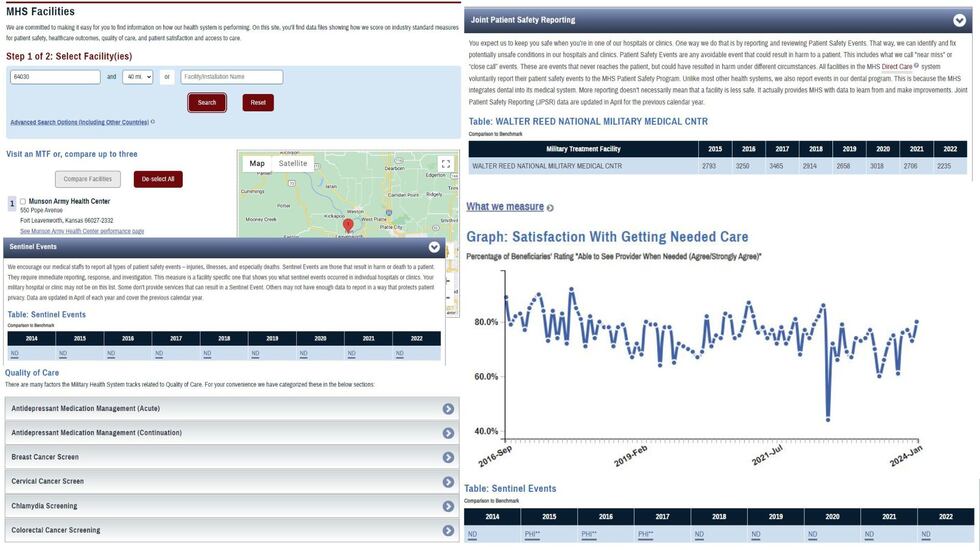Screen dimensions: 980x551
Task: Select the Map view tab
Action: click(257, 164)
